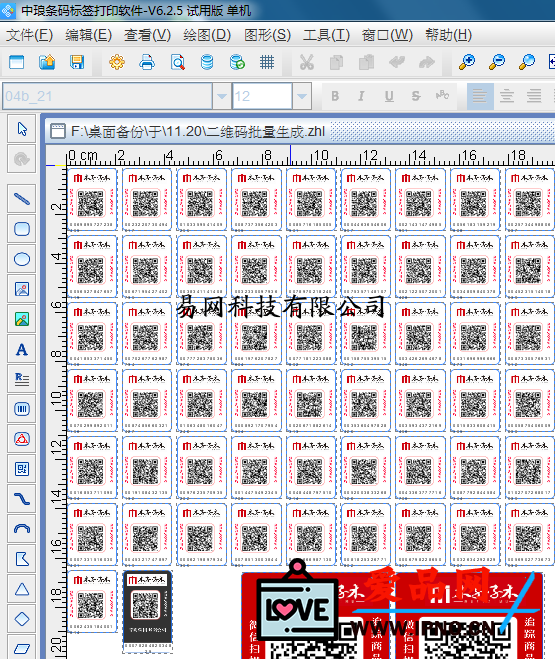Select the arc drawing tool
The image size is (555, 659).
[22, 529]
